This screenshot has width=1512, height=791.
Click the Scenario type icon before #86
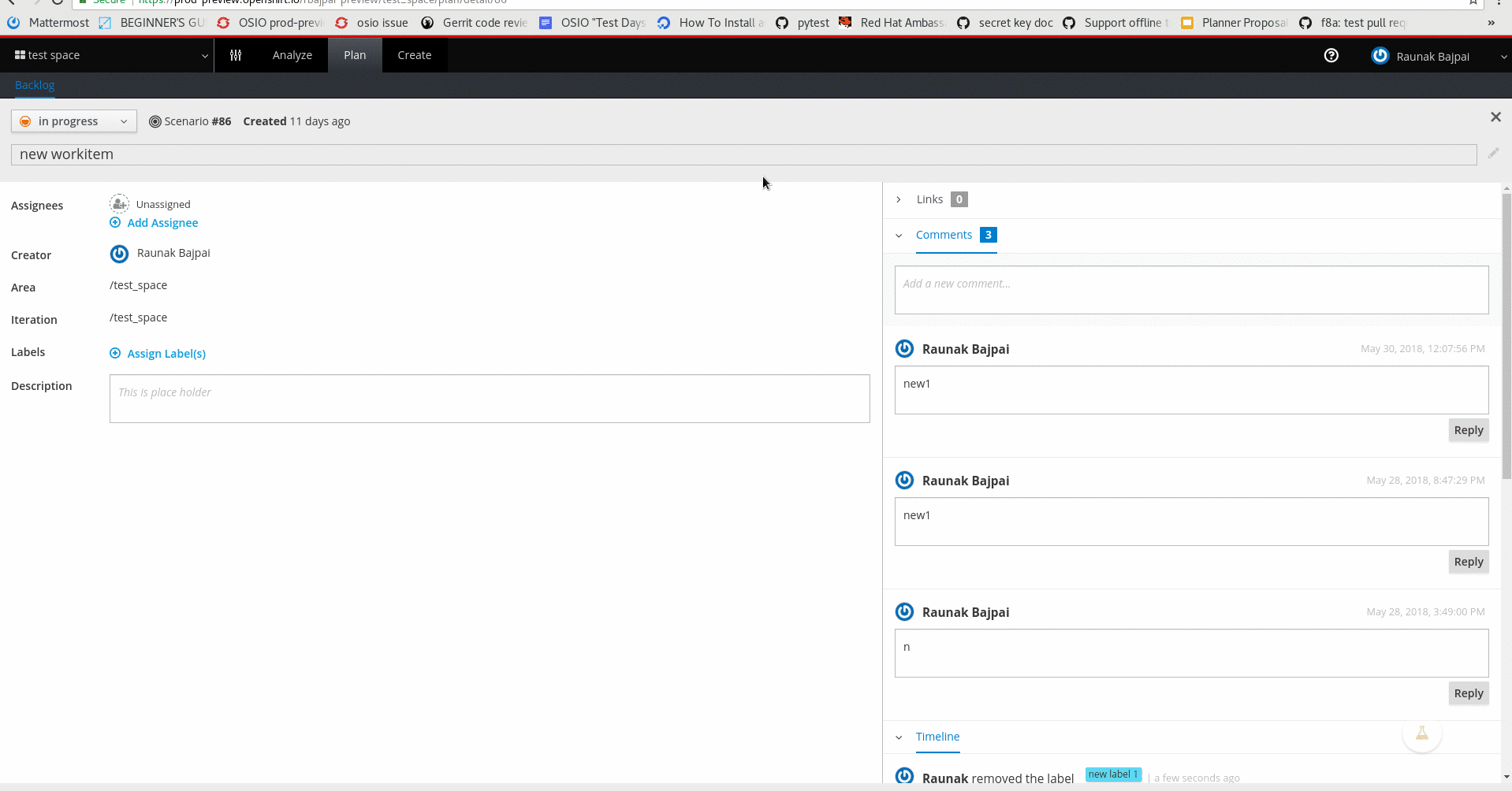pyautogui.click(x=155, y=121)
